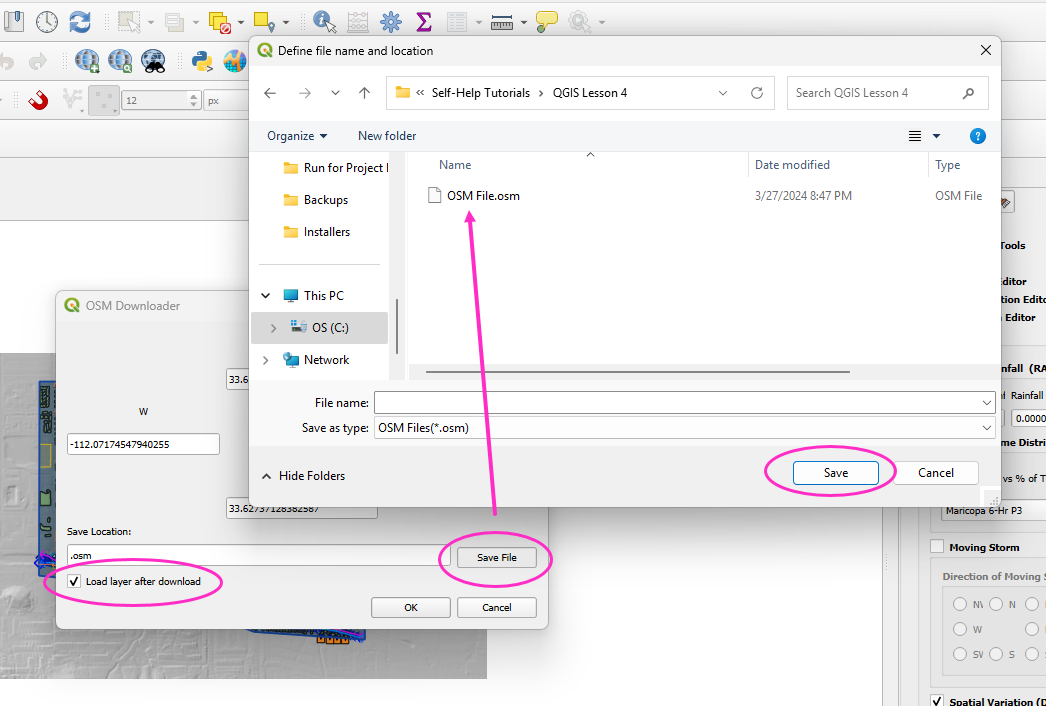The image size is (1046, 706).
Task: Enable the magnet snapping tool
Action: coord(38,100)
